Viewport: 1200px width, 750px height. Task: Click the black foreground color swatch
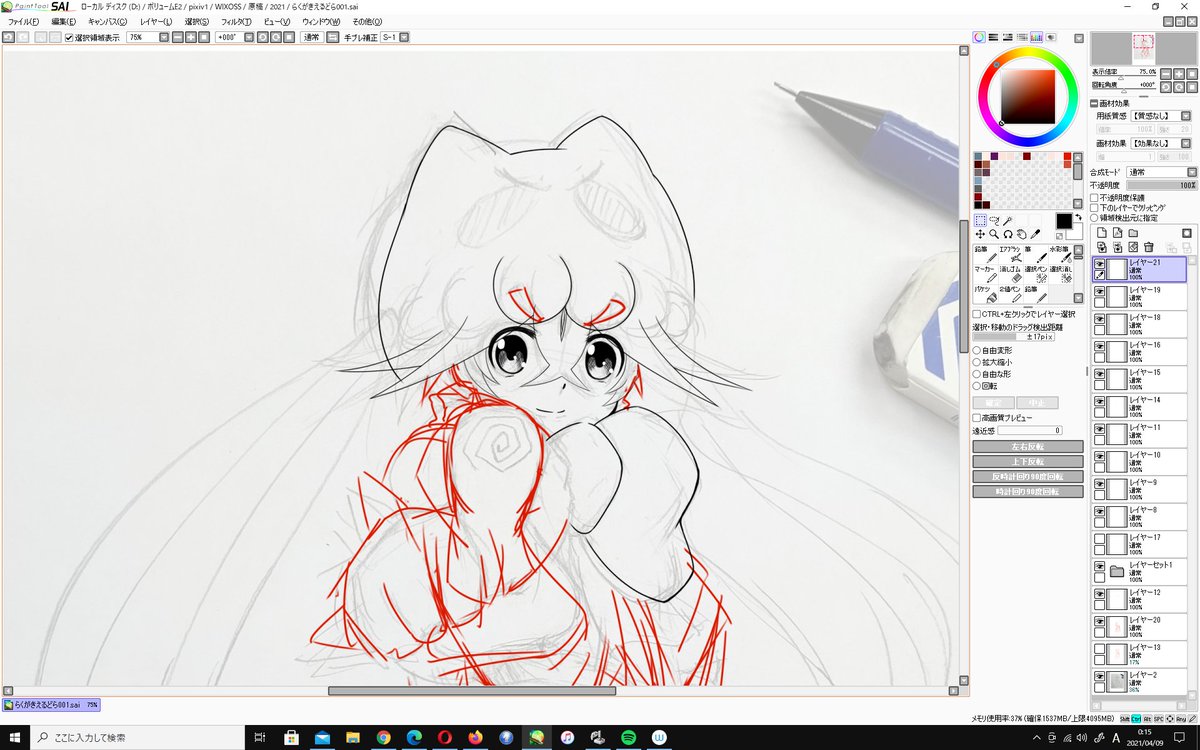tap(1063, 221)
